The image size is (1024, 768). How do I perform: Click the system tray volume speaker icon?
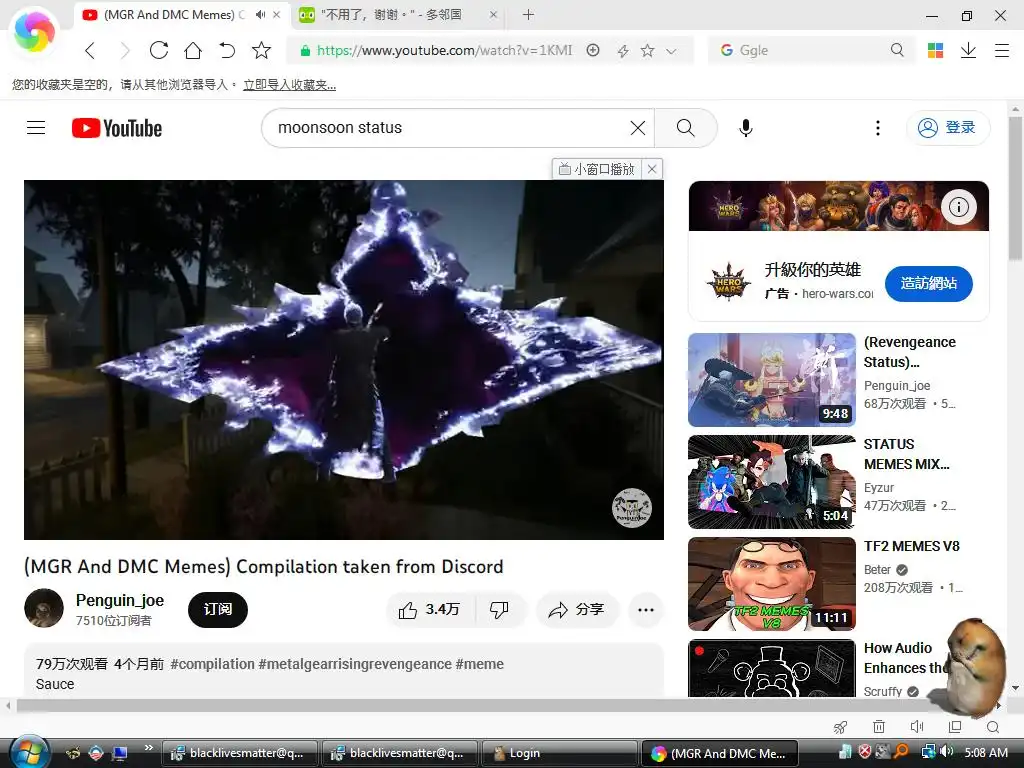coord(946,752)
